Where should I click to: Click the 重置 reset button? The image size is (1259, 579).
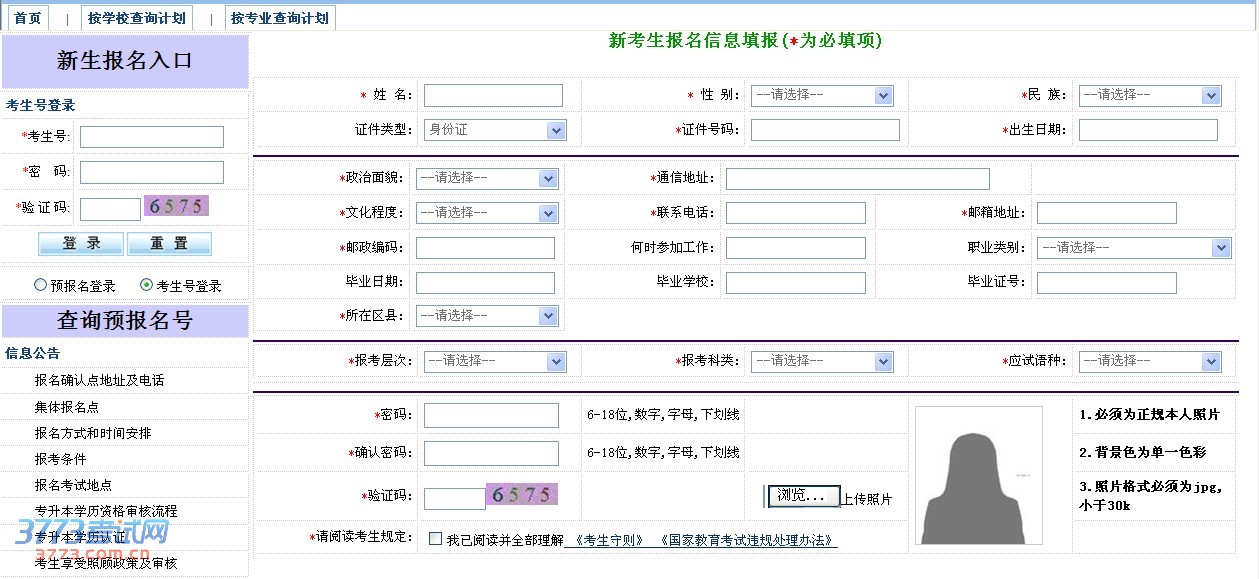click(x=169, y=244)
